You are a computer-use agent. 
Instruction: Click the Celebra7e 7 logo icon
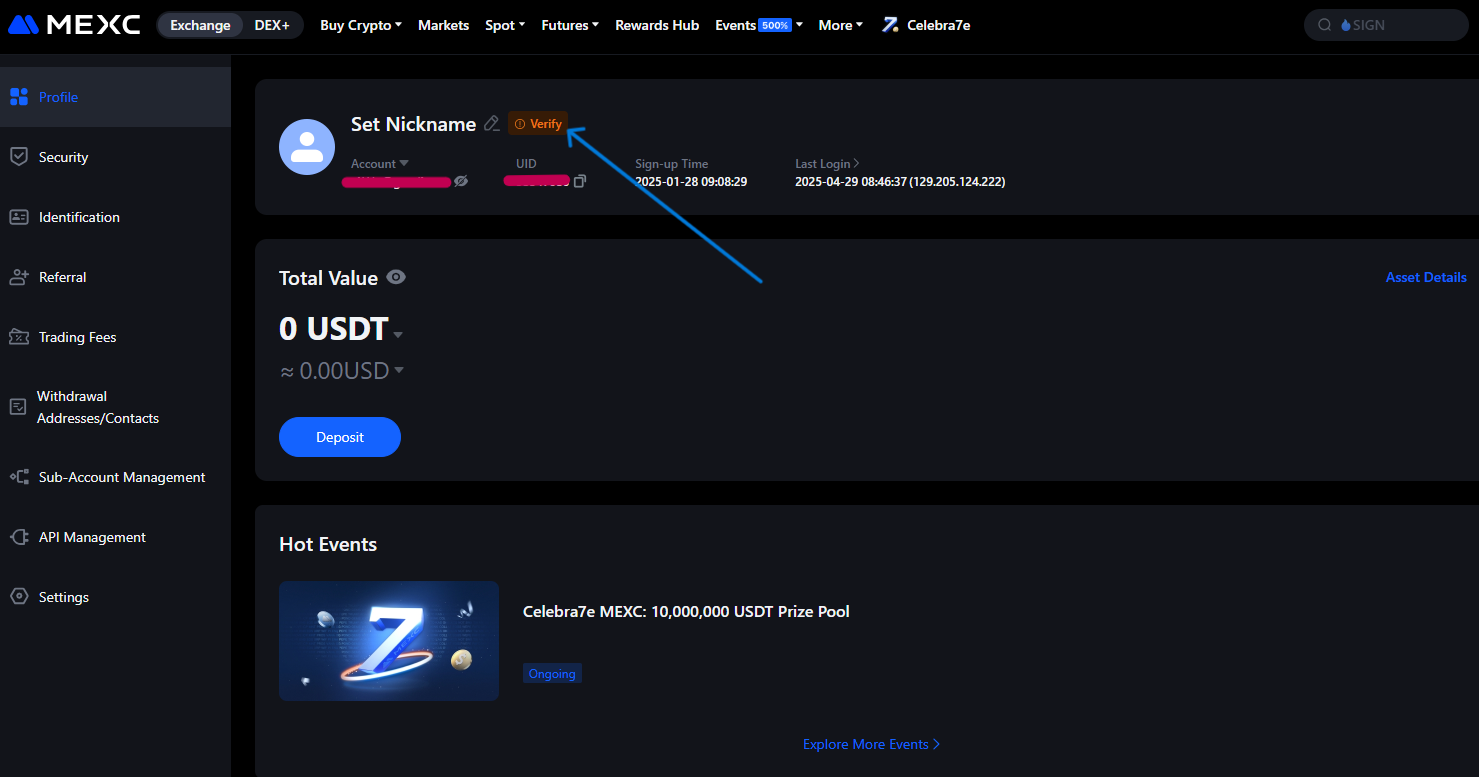coord(890,25)
